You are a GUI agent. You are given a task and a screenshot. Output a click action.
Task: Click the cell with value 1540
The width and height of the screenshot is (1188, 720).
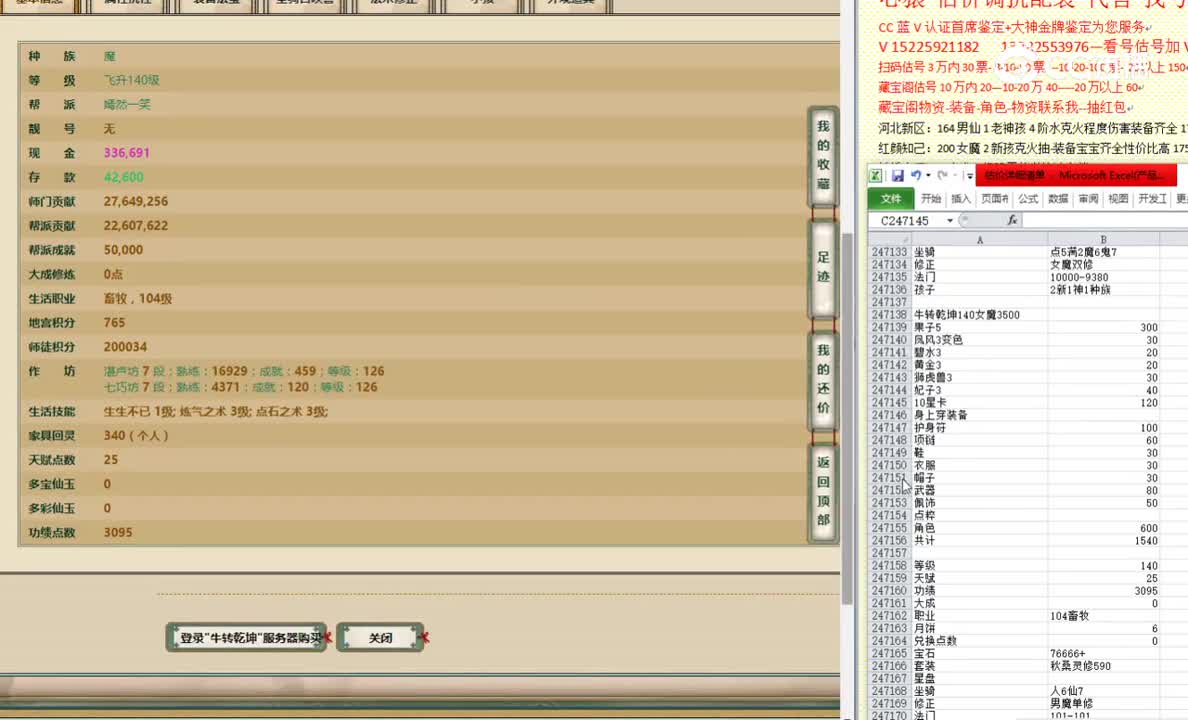click(x=1104, y=540)
